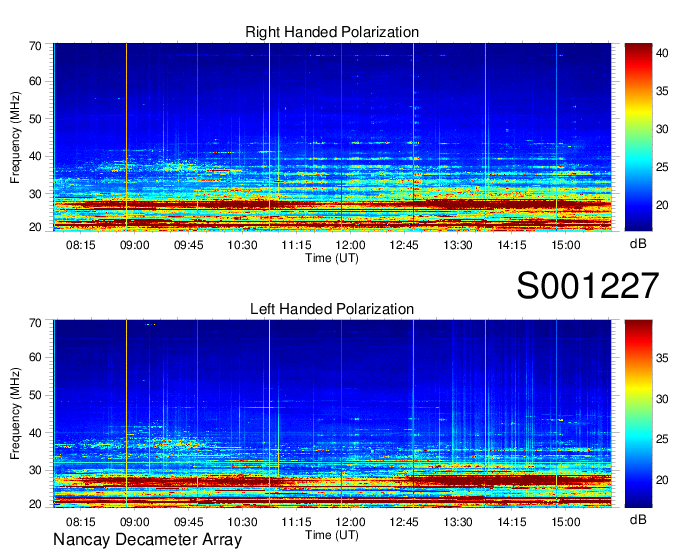The image size is (680, 552).
Task: Click the 14:15 time tick of Right Handed plot
Action: [x=512, y=245]
